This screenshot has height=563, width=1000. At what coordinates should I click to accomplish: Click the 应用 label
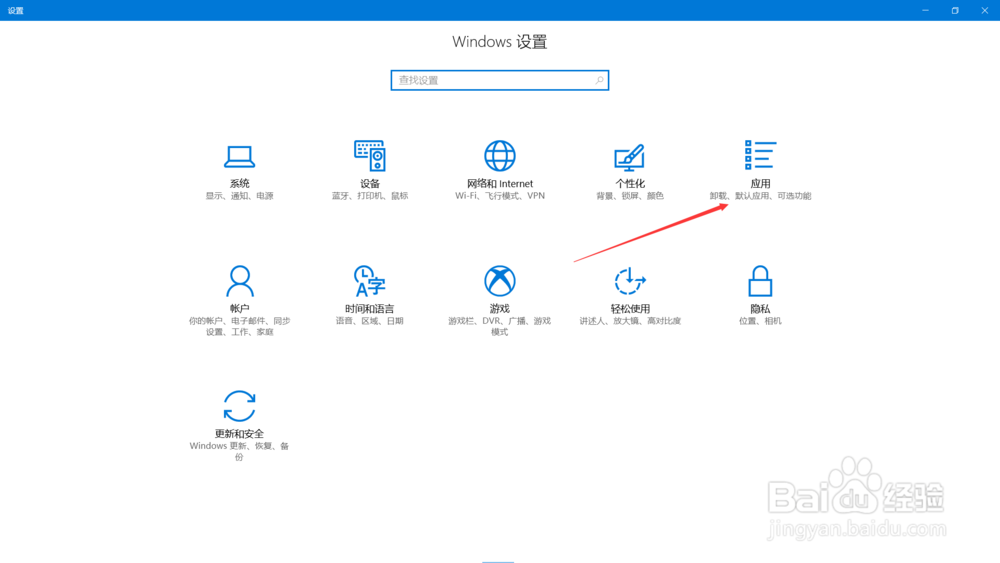pos(760,184)
